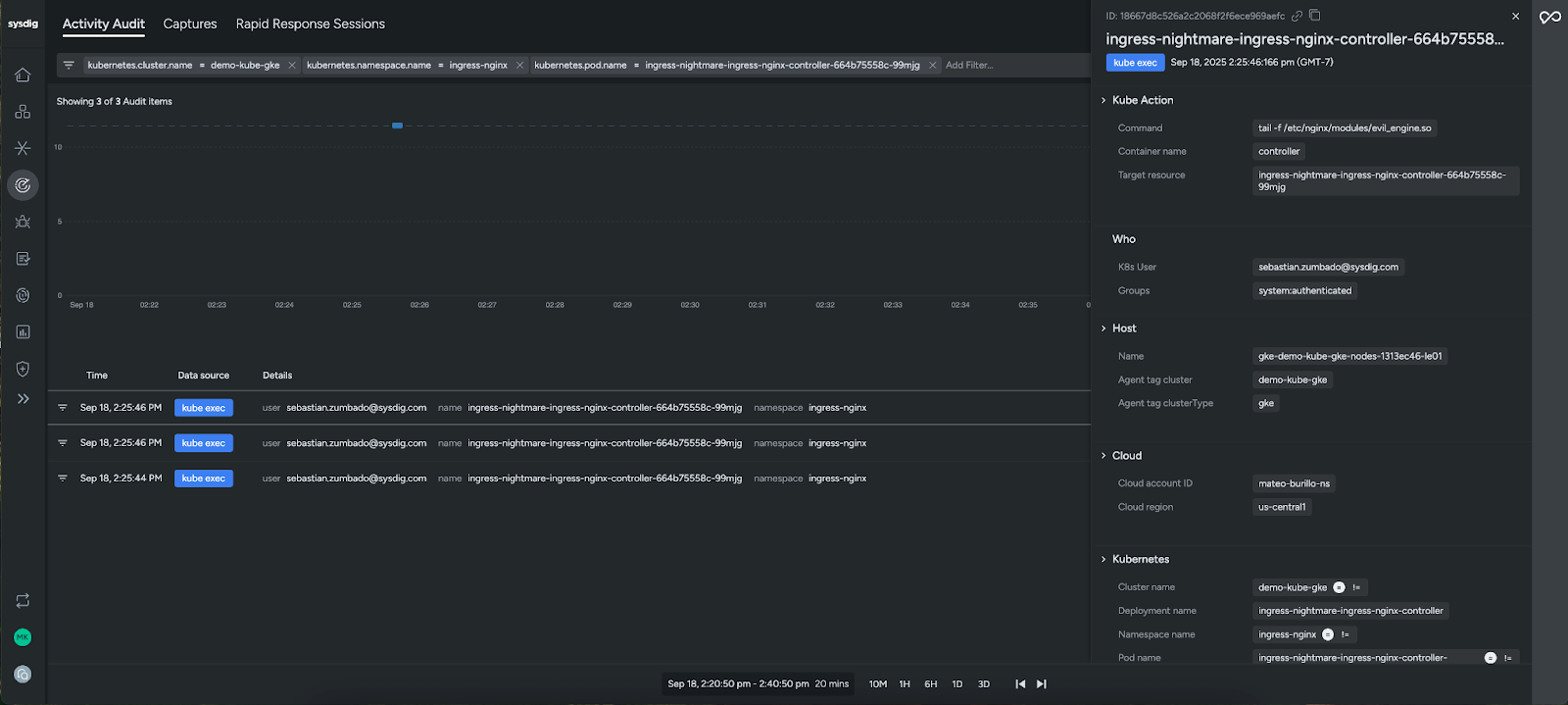Image resolution: width=1568 pixels, height=705 pixels.
Task: Collapse the Cloud section
Action: pos(1103,456)
